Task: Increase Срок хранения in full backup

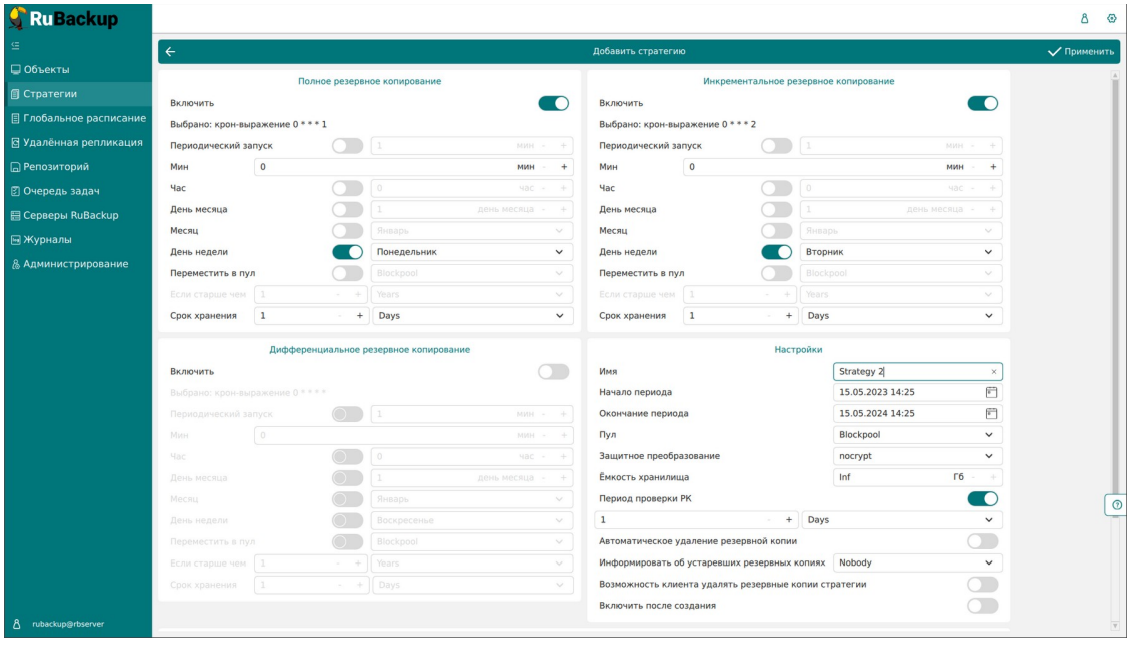Action: click(360, 316)
